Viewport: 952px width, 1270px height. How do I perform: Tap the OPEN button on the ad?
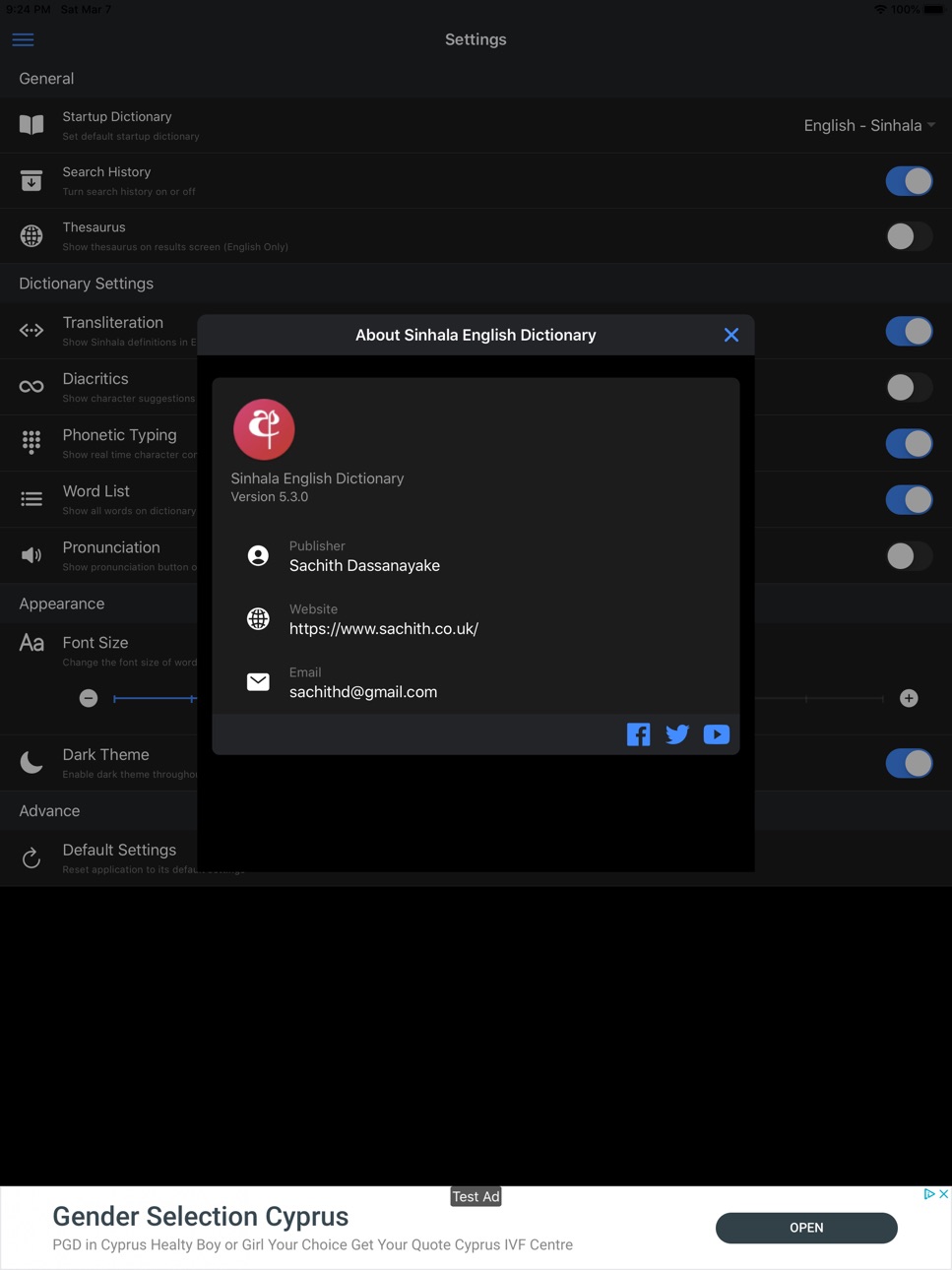[806, 1228]
